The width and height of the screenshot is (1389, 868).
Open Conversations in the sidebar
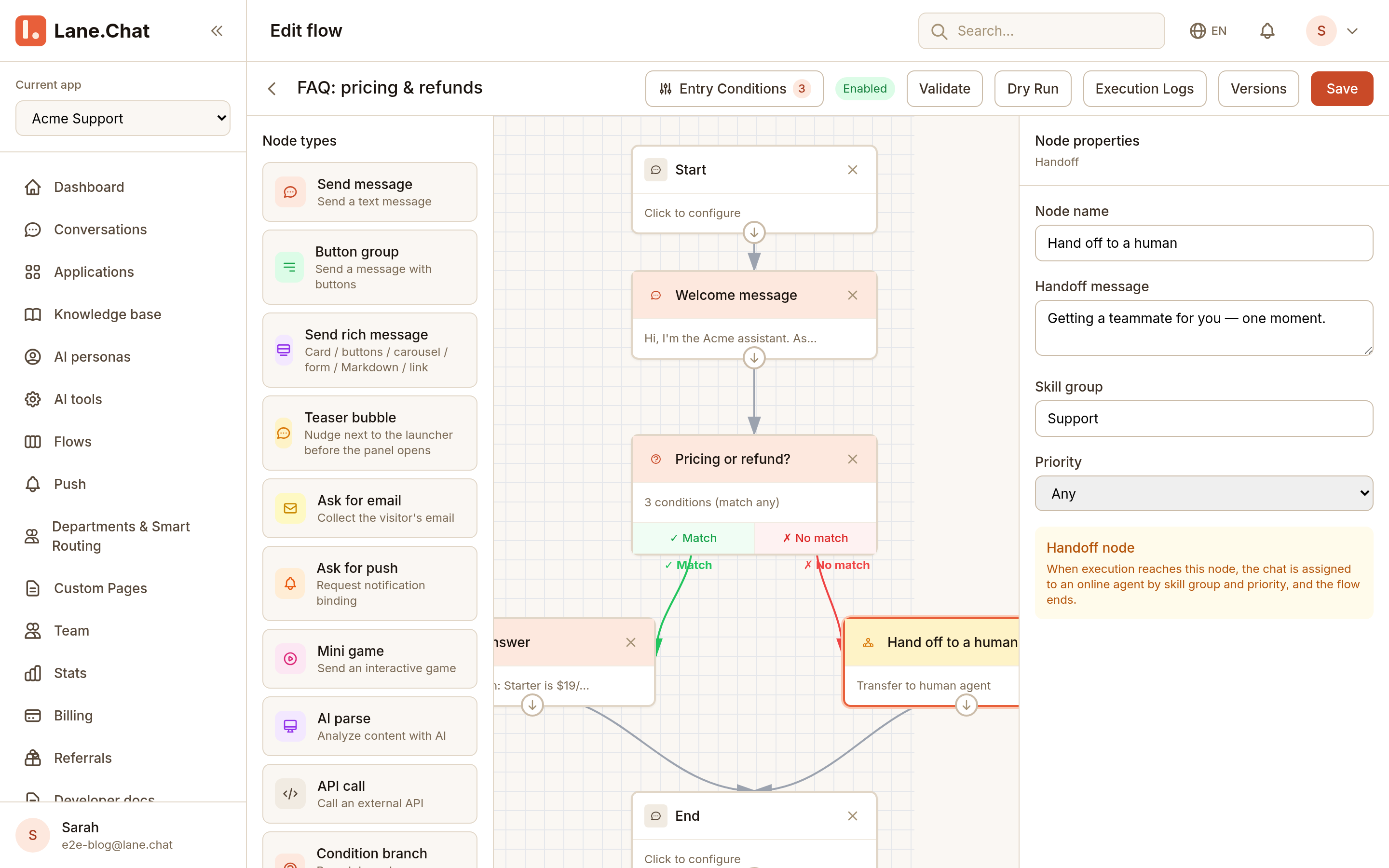click(123, 230)
